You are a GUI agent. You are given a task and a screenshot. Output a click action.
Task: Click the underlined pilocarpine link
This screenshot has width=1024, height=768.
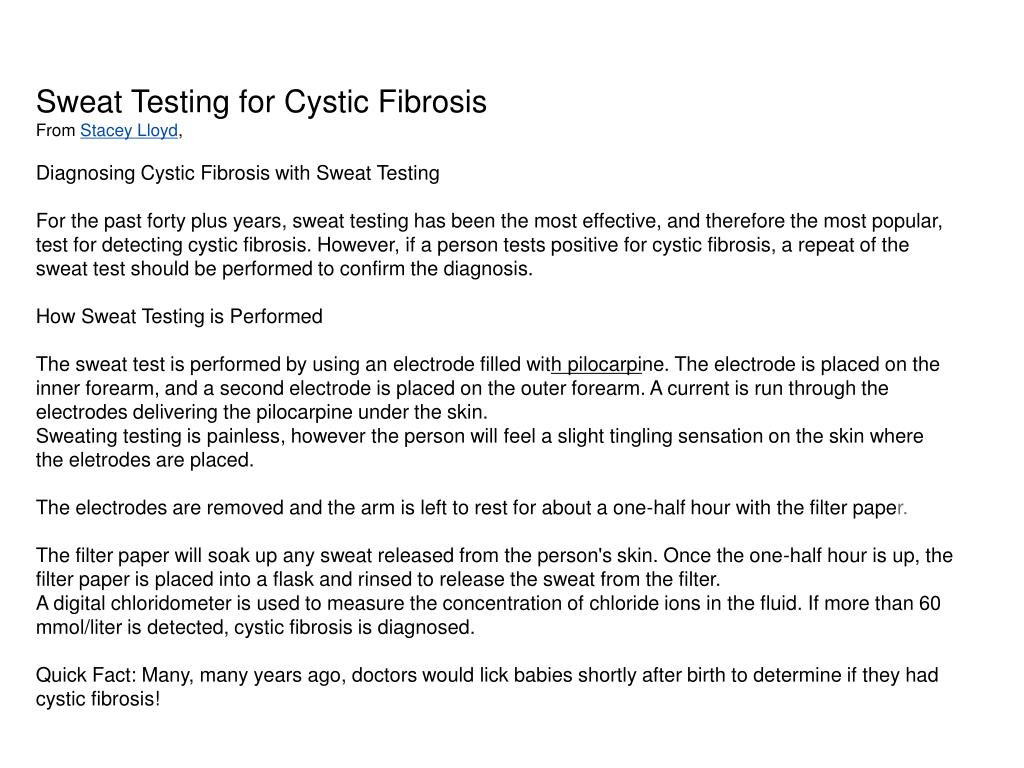598,364
